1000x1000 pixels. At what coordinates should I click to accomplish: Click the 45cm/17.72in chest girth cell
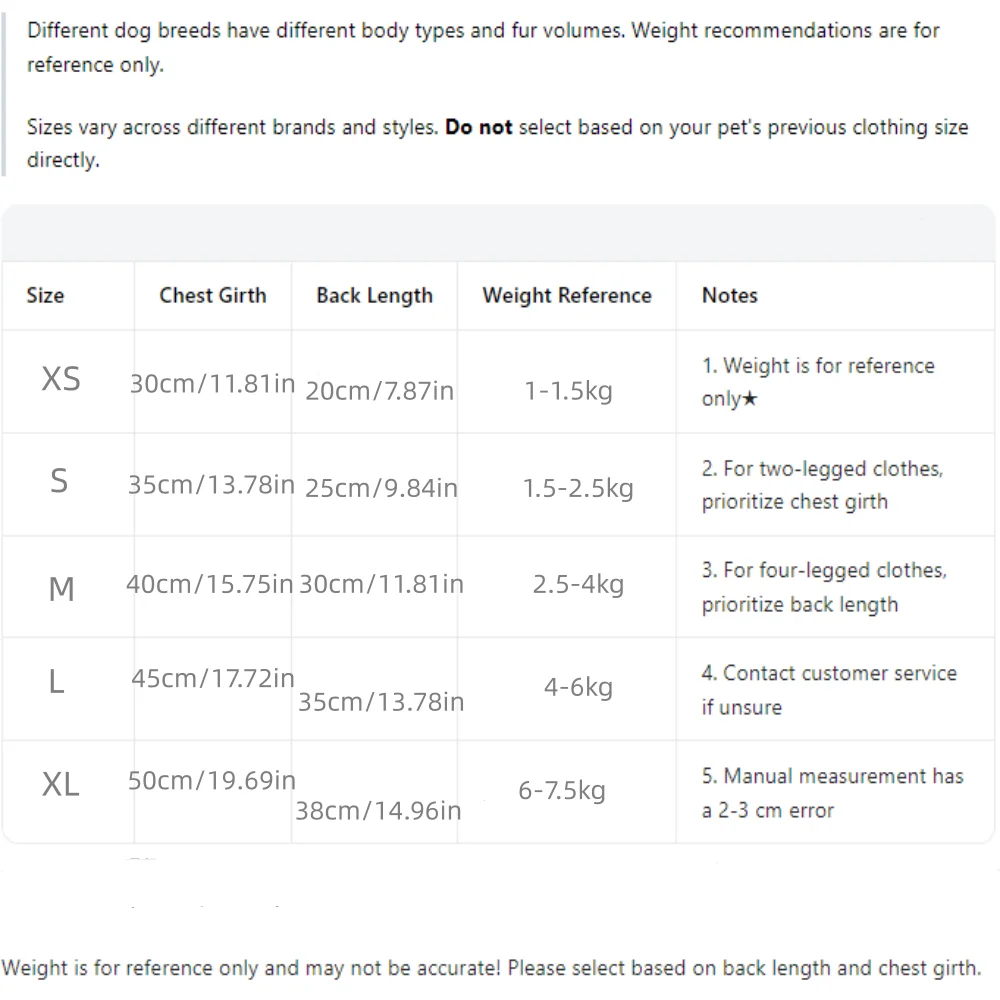pyautogui.click(x=213, y=679)
